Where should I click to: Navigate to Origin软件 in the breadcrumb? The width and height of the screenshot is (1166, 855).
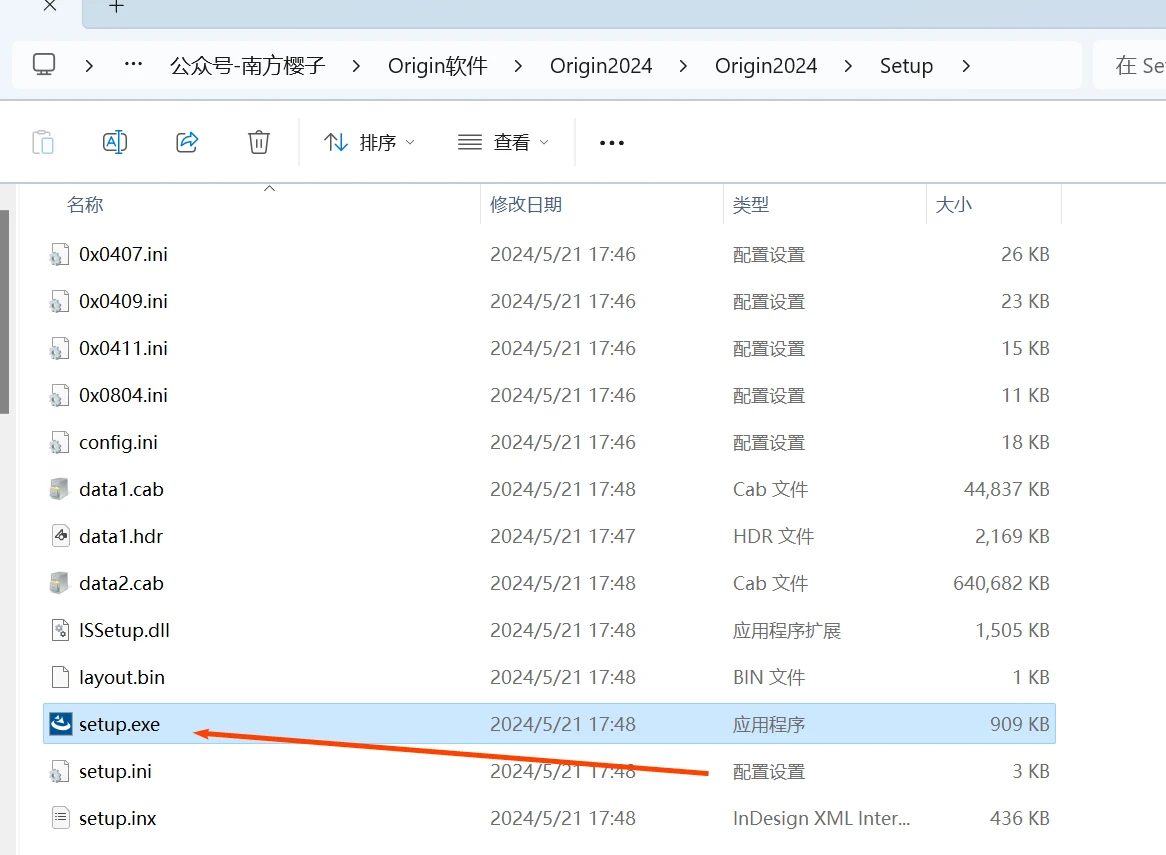437,65
